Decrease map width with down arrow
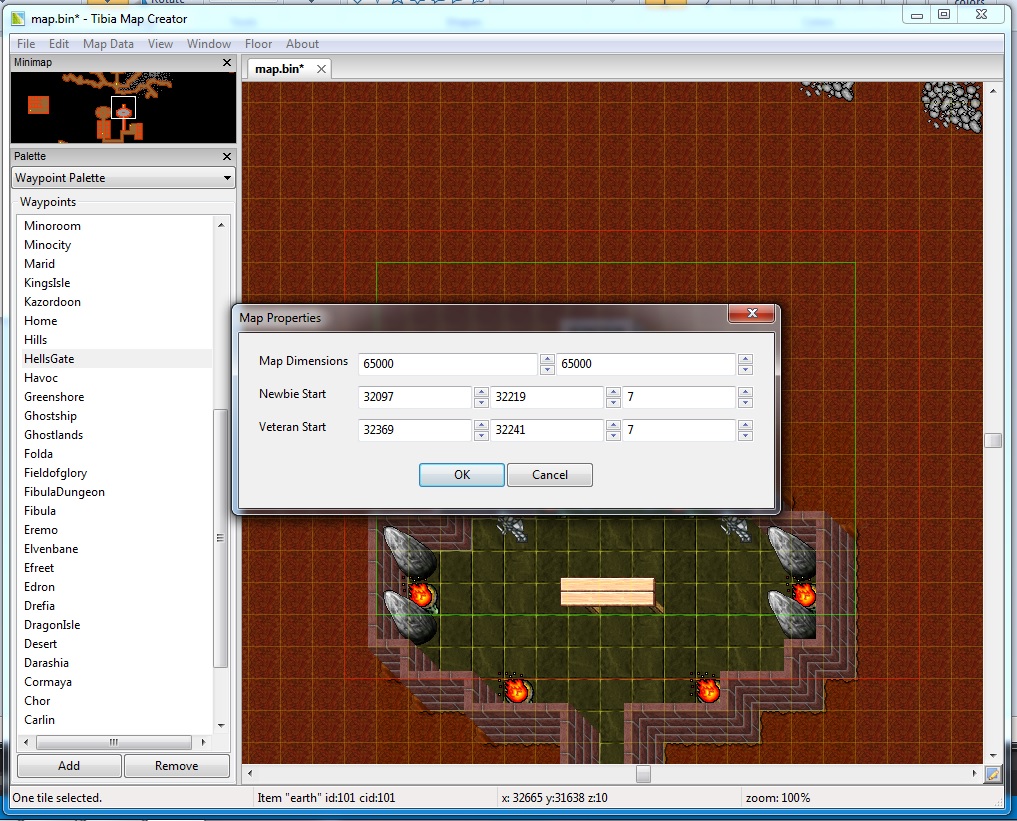The height and width of the screenshot is (821, 1017). point(547,370)
